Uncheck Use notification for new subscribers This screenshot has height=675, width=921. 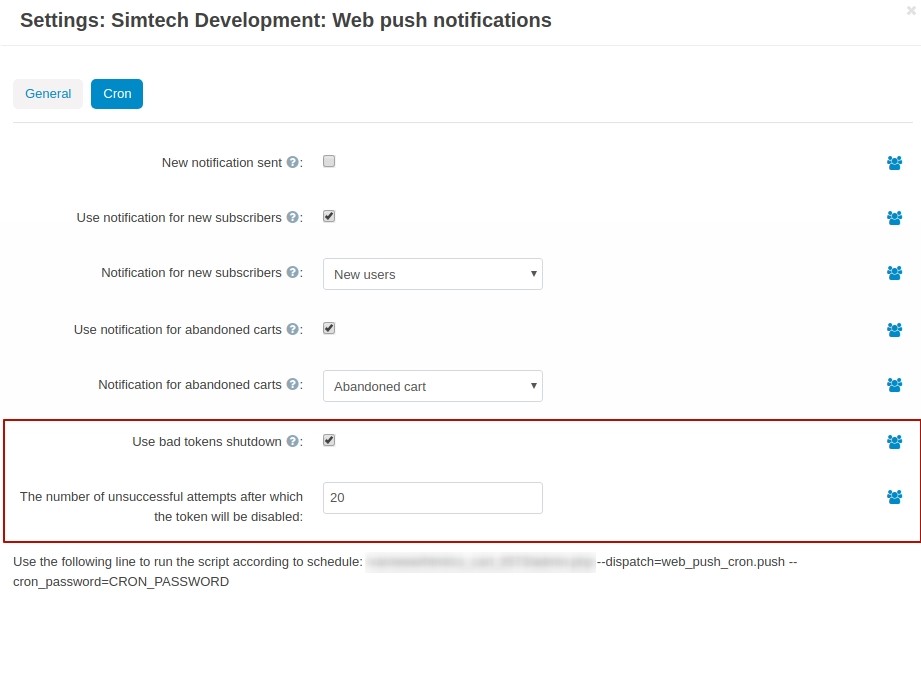pos(329,216)
